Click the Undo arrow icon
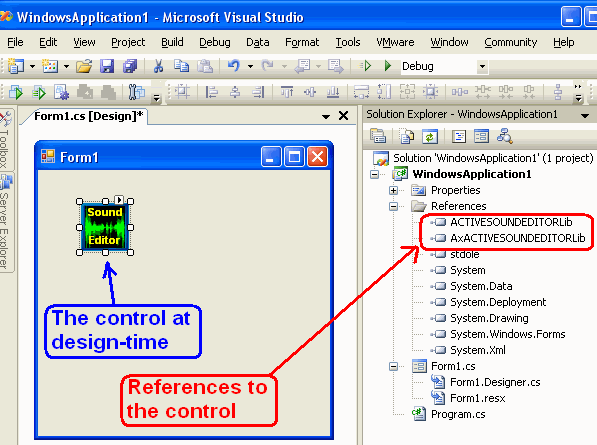 click(234, 66)
